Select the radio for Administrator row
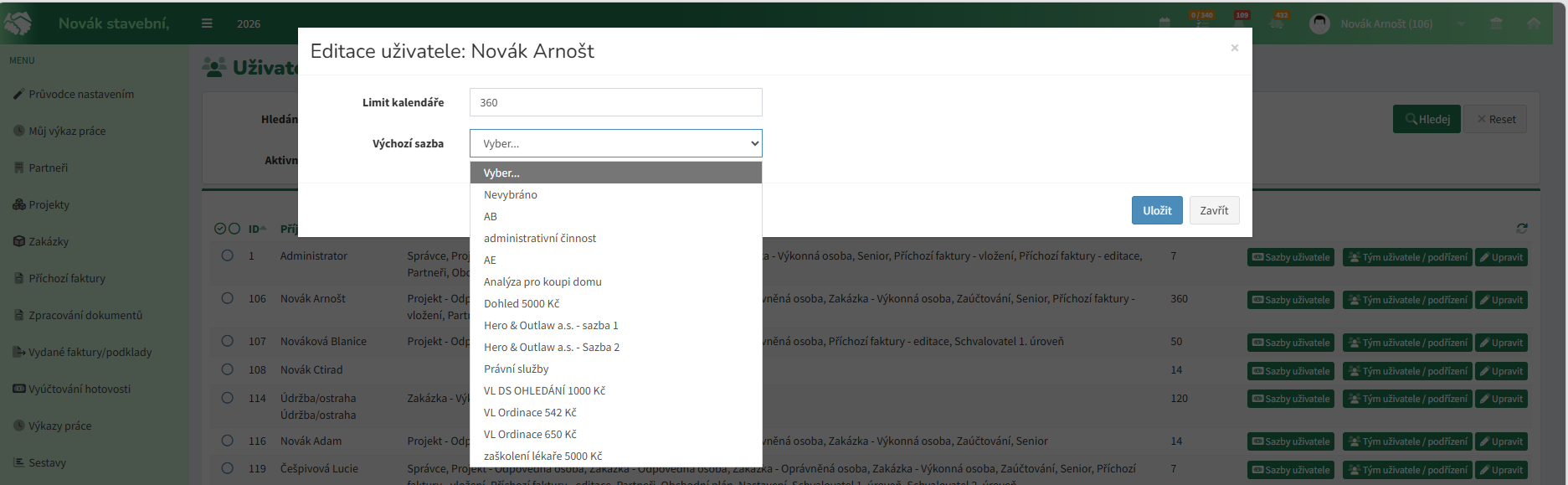This screenshot has width=1568, height=485. [x=227, y=255]
